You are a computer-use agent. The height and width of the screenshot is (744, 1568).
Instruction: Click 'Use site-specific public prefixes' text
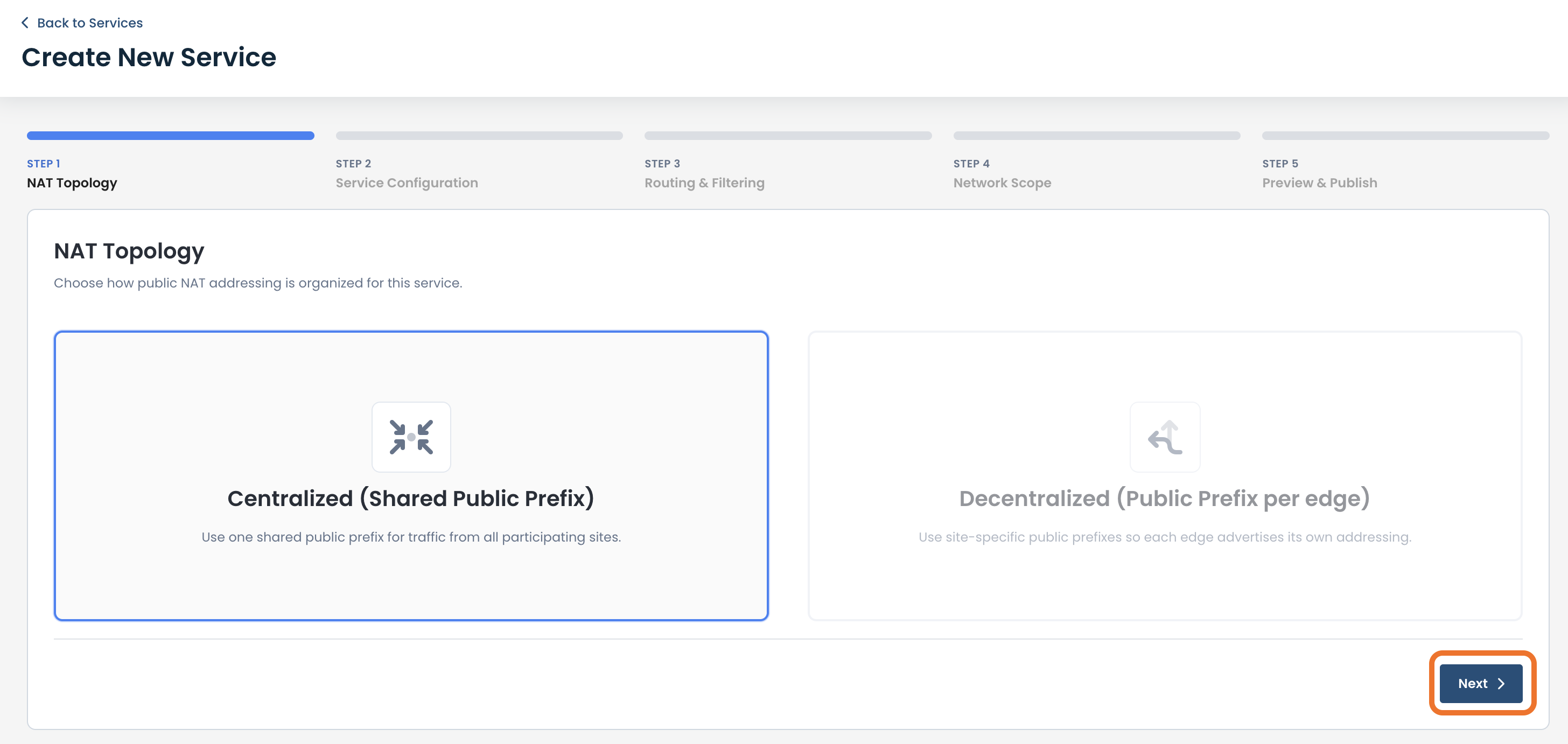click(1165, 537)
